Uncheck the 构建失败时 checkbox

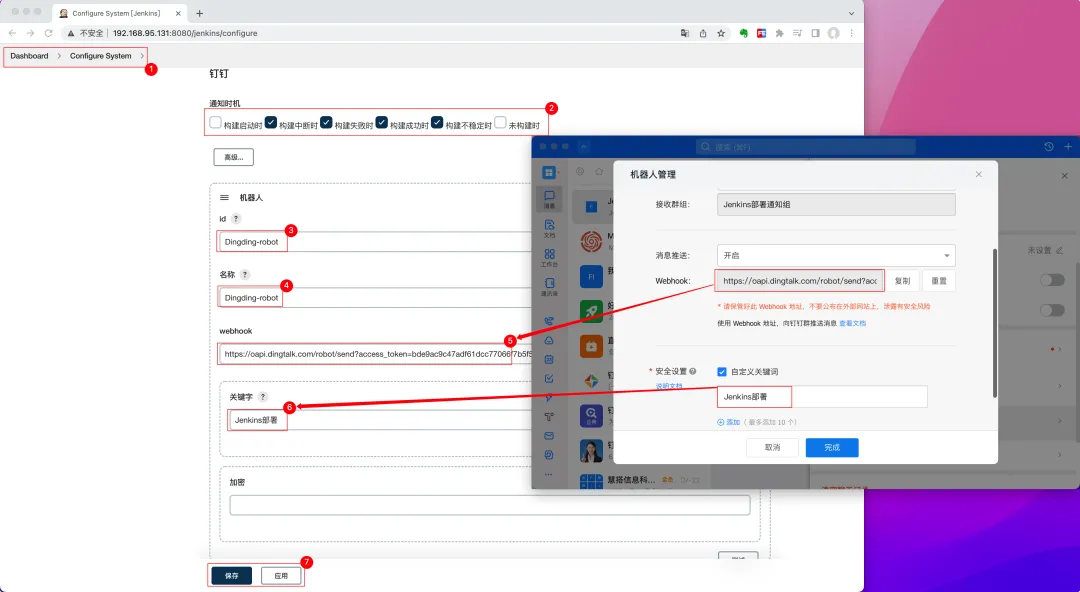[326, 123]
